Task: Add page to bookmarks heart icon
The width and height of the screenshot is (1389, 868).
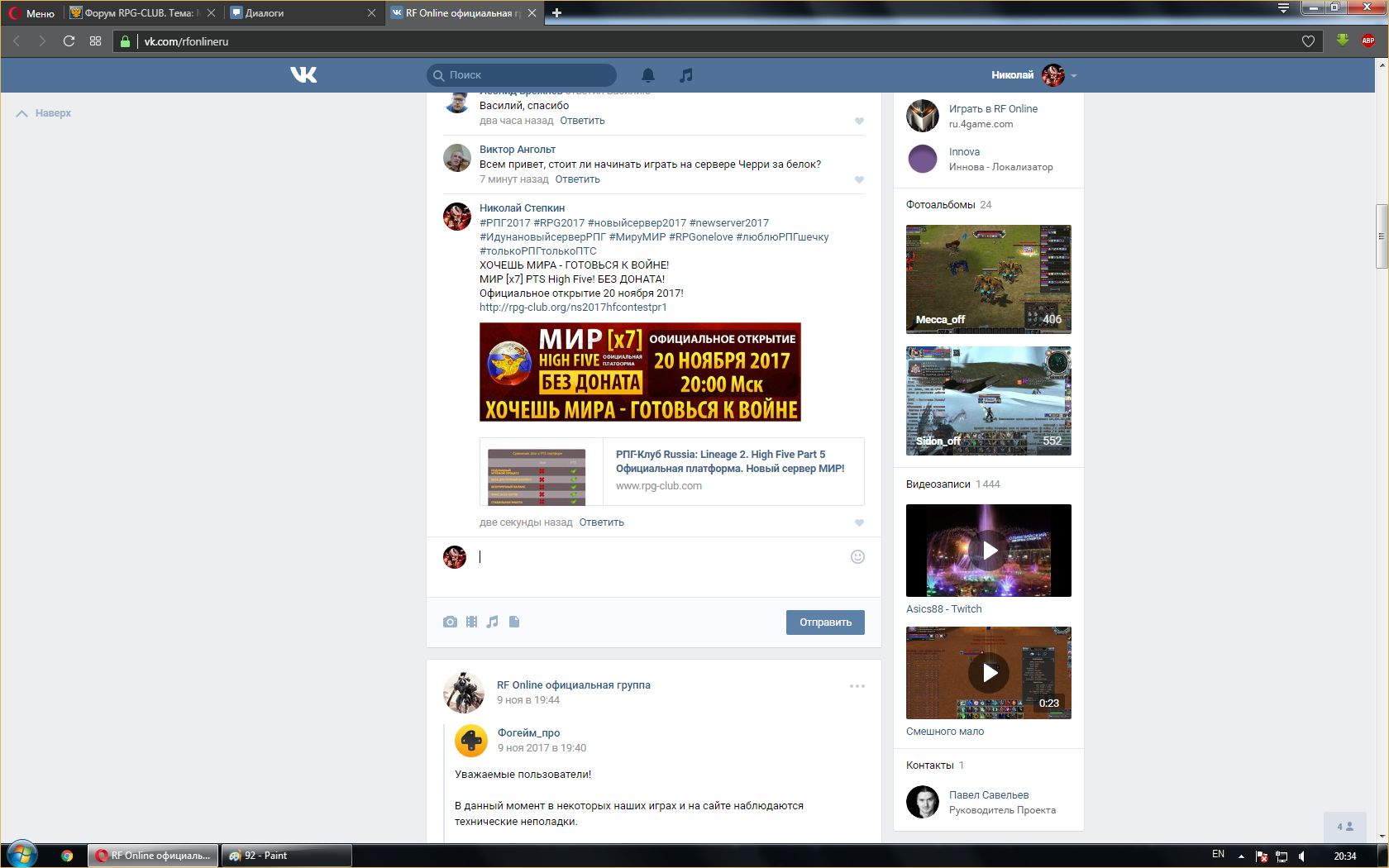Action: [1308, 41]
